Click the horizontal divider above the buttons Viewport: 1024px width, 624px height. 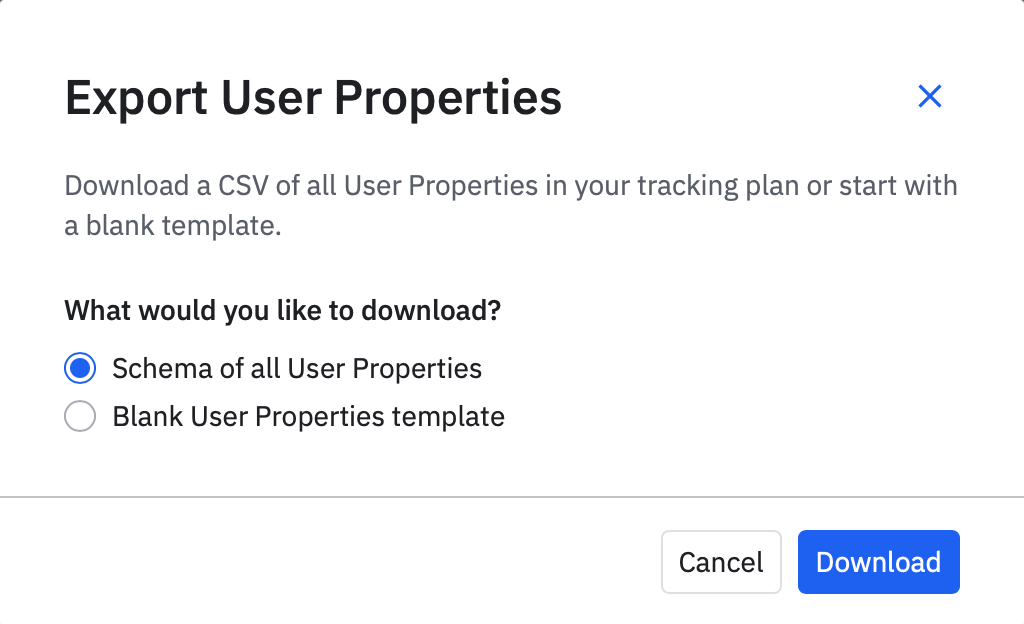pos(512,496)
